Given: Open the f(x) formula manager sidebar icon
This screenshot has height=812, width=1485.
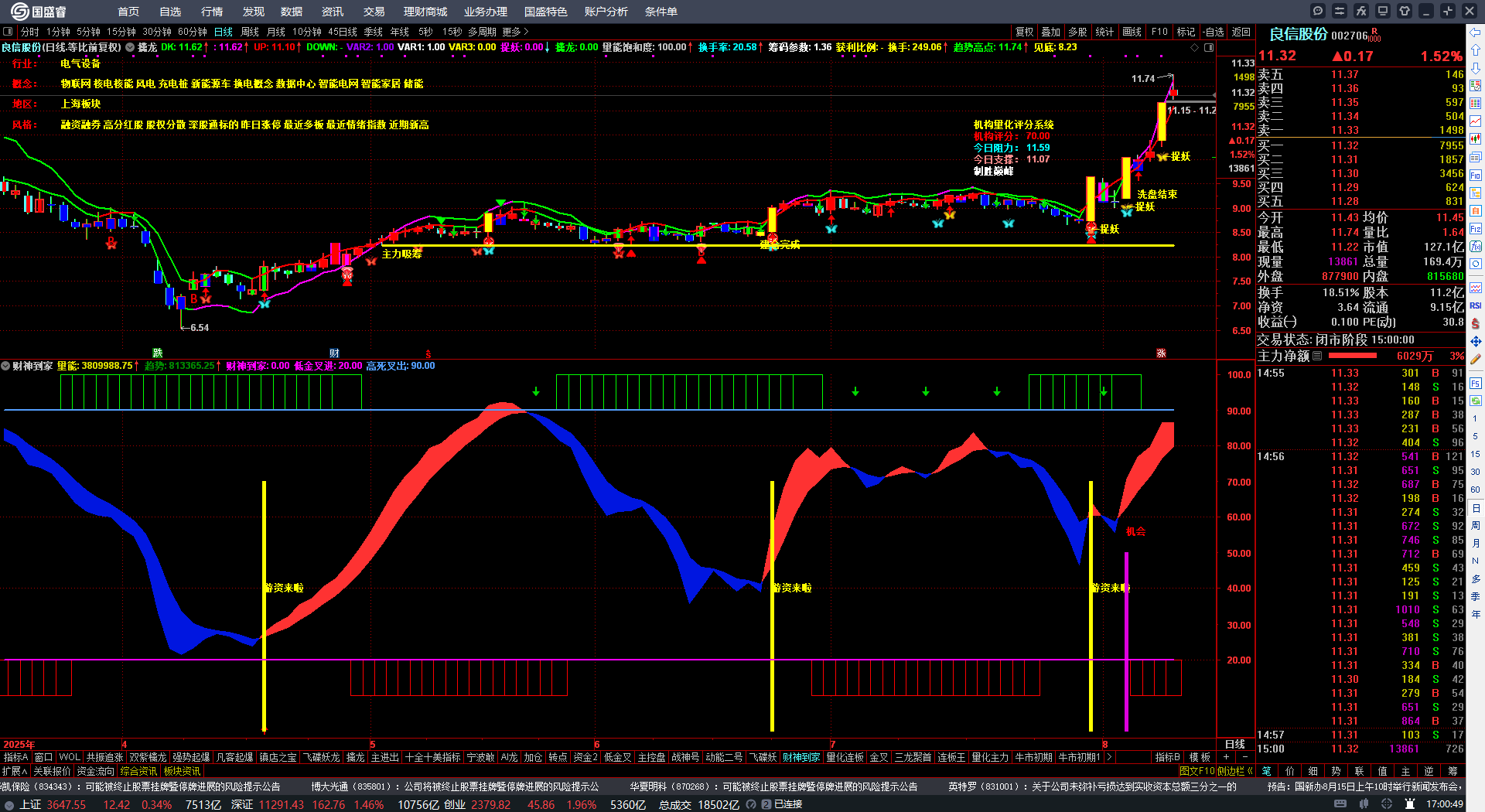Looking at the screenshot, I should click(1476, 247).
